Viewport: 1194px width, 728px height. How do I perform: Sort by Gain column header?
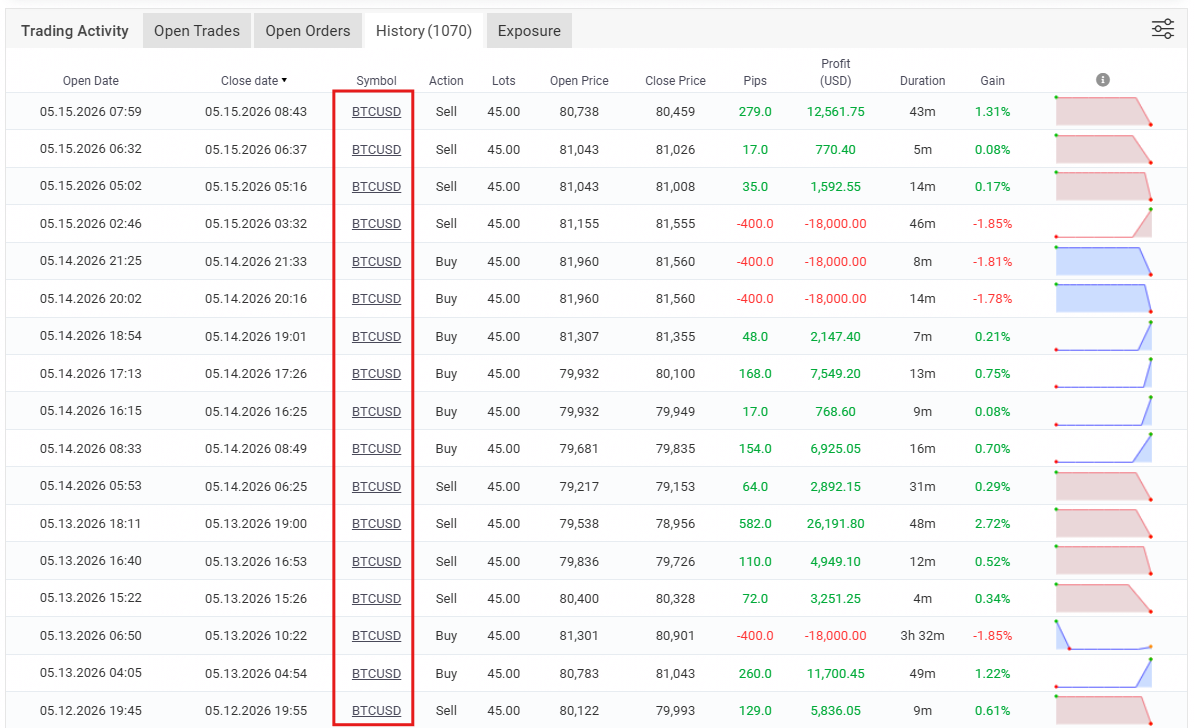coord(992,81)
